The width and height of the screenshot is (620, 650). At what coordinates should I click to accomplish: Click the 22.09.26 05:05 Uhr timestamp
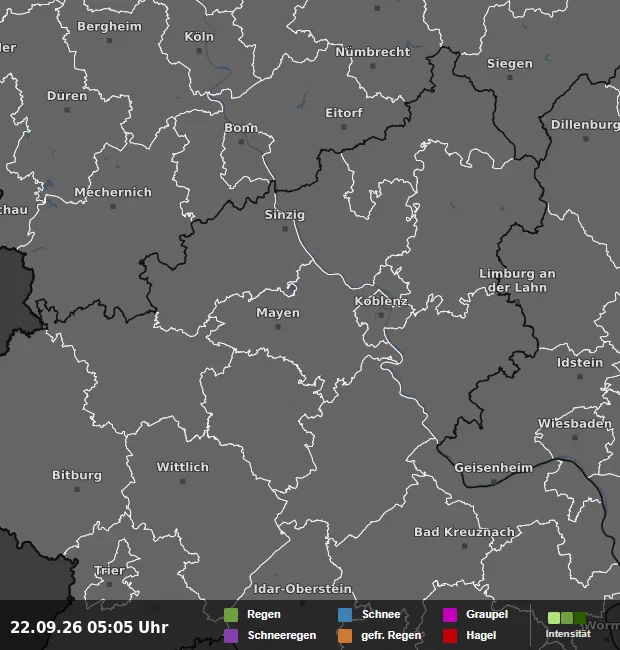(89, 627)
